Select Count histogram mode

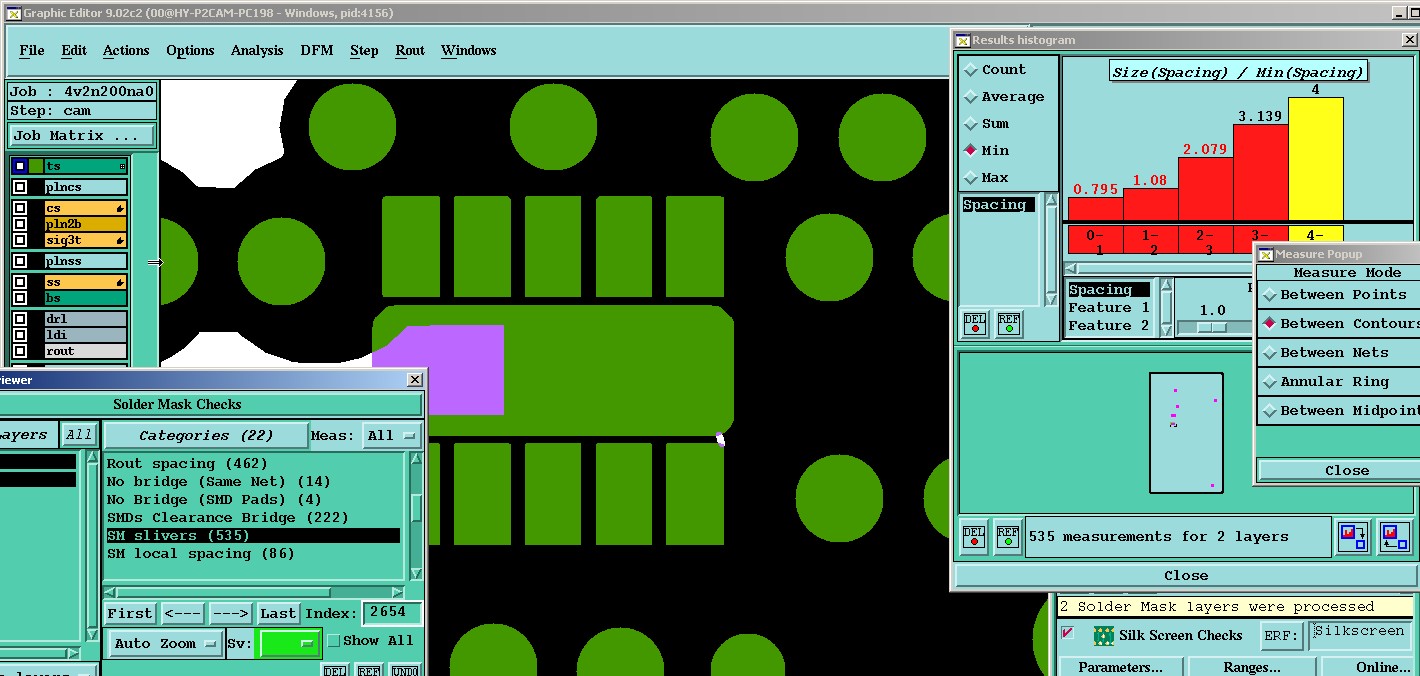[x=970, y=70]
